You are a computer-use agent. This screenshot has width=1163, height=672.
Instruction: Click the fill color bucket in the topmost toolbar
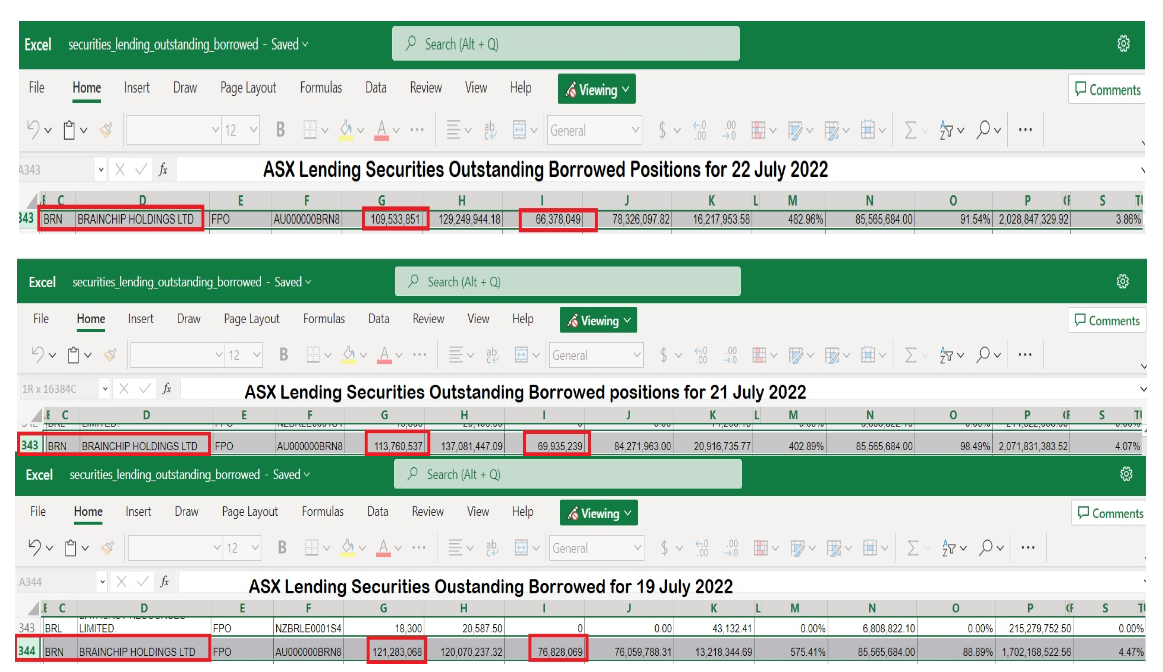(x=345, y=130)
